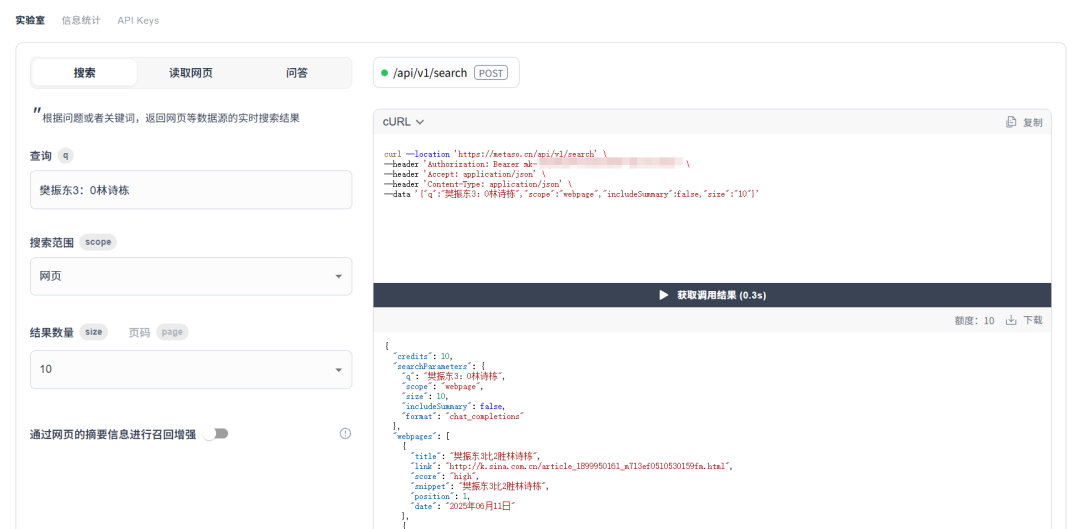Click the "date": 2025年06月11日 line
This screenshot has height=529, width=1080.
coord(464,506)
